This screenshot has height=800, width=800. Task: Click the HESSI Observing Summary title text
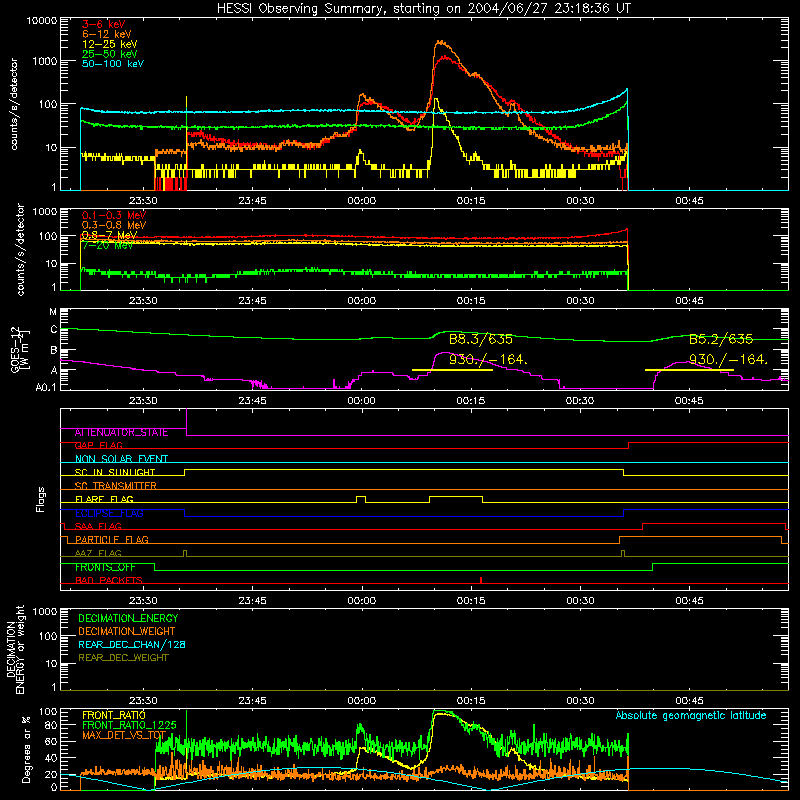point(423,9)
